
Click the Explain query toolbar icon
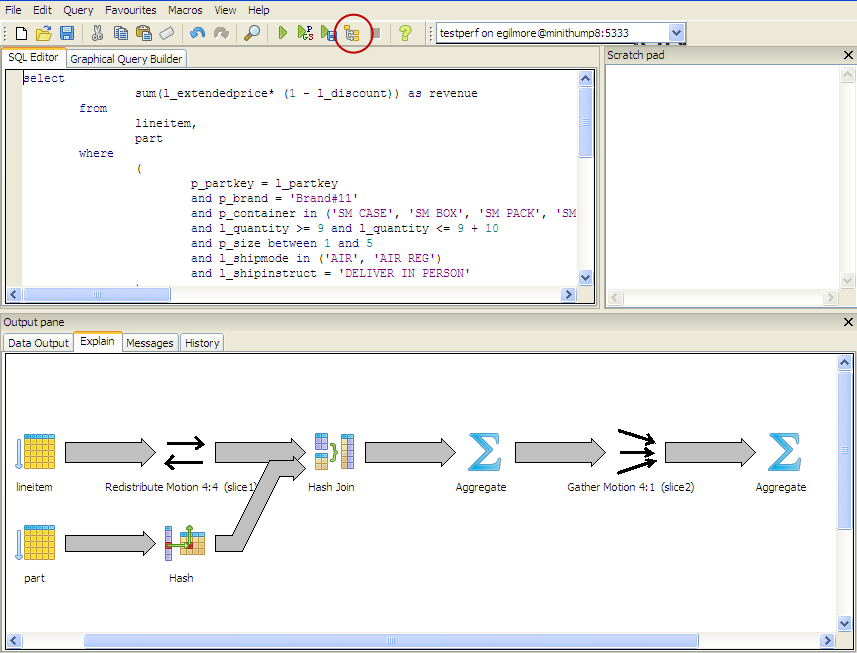pos(351,33)
